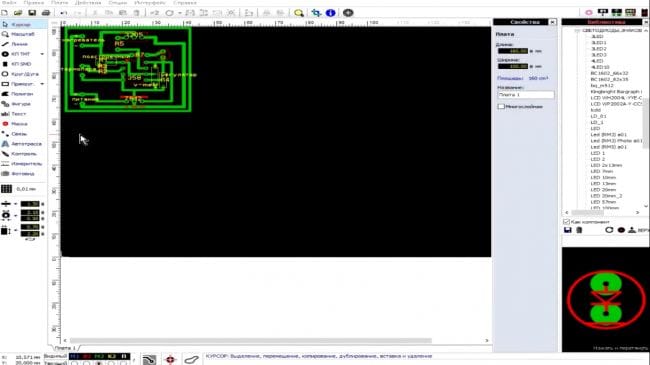This screenshot has height=365, width=650.
Task: Collapse the Светодиоды library tree node
Action: 577,31
